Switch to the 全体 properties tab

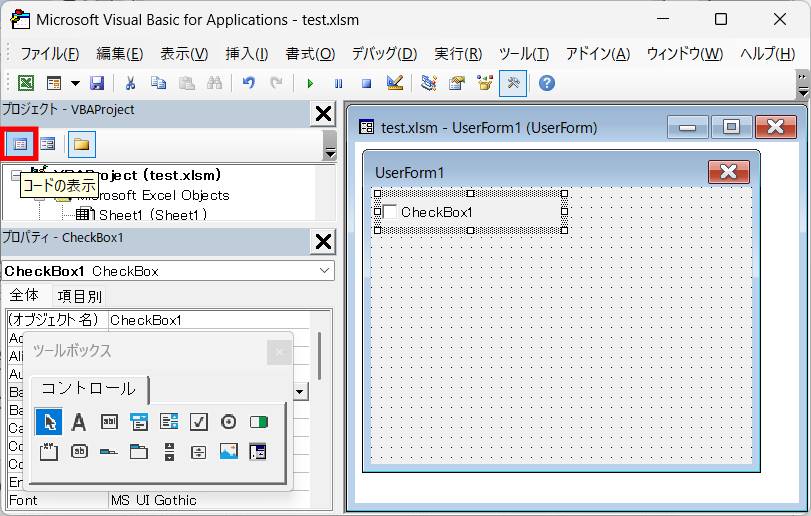pyautogui.click(x=24, y=295)
